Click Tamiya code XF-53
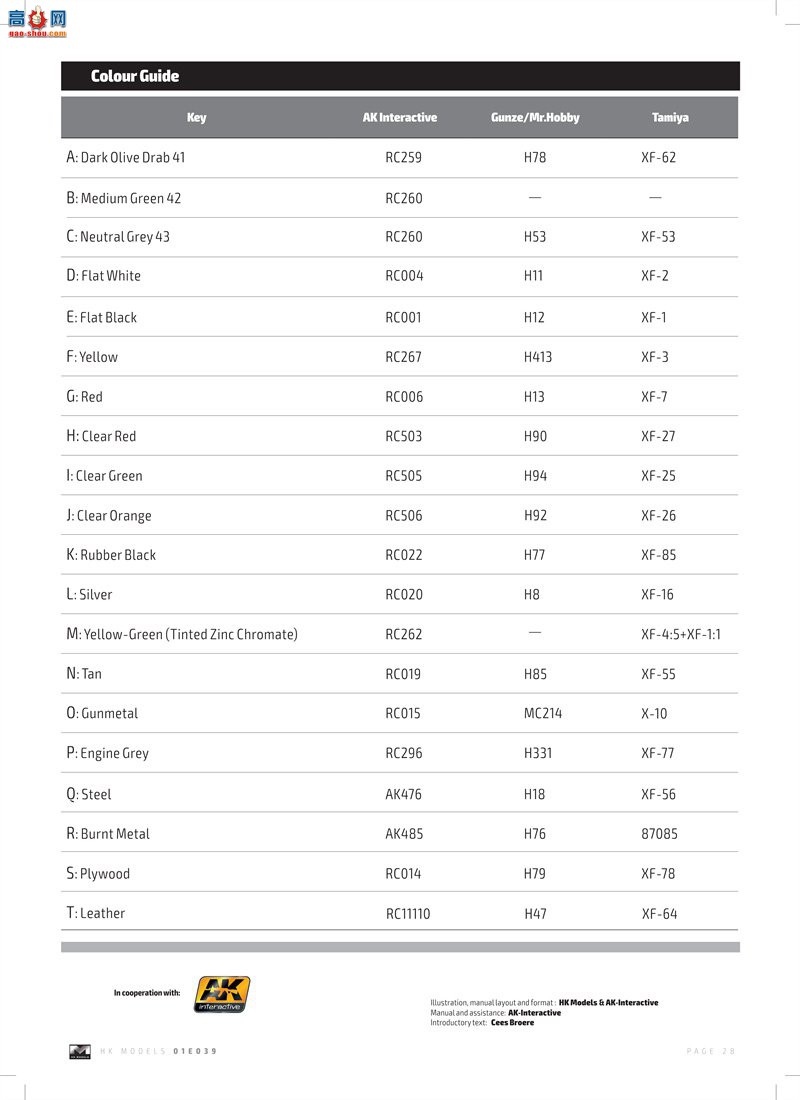The height and width of the screenshot is (1100, 800). pos(658,237)
